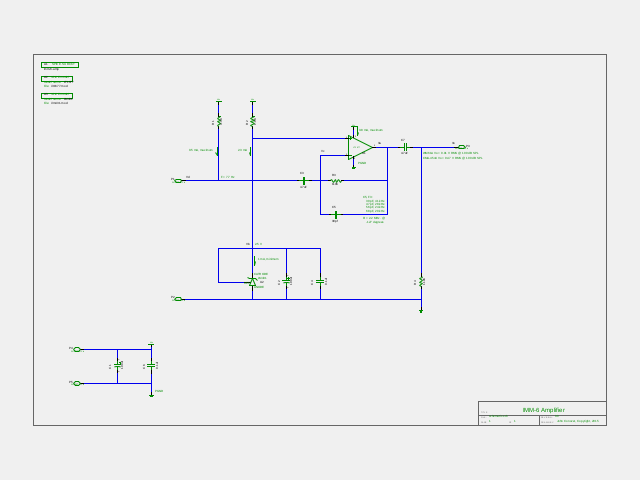Click the output level annotation lines near the output port
The width and height of the screenshot is (640, 480).
click(x=452, y=156)
